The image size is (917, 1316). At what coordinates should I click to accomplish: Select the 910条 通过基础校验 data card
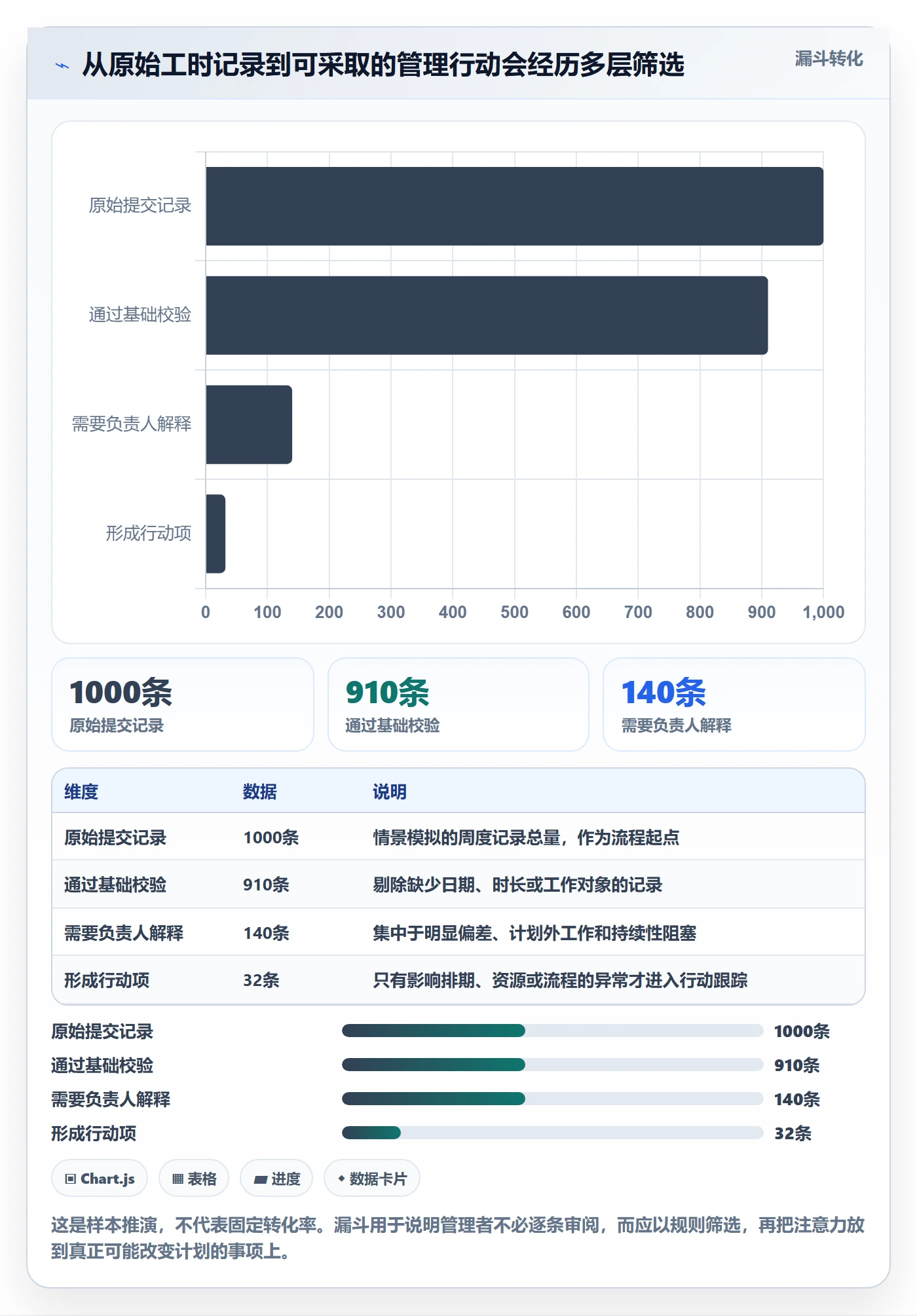click(458, 704)
